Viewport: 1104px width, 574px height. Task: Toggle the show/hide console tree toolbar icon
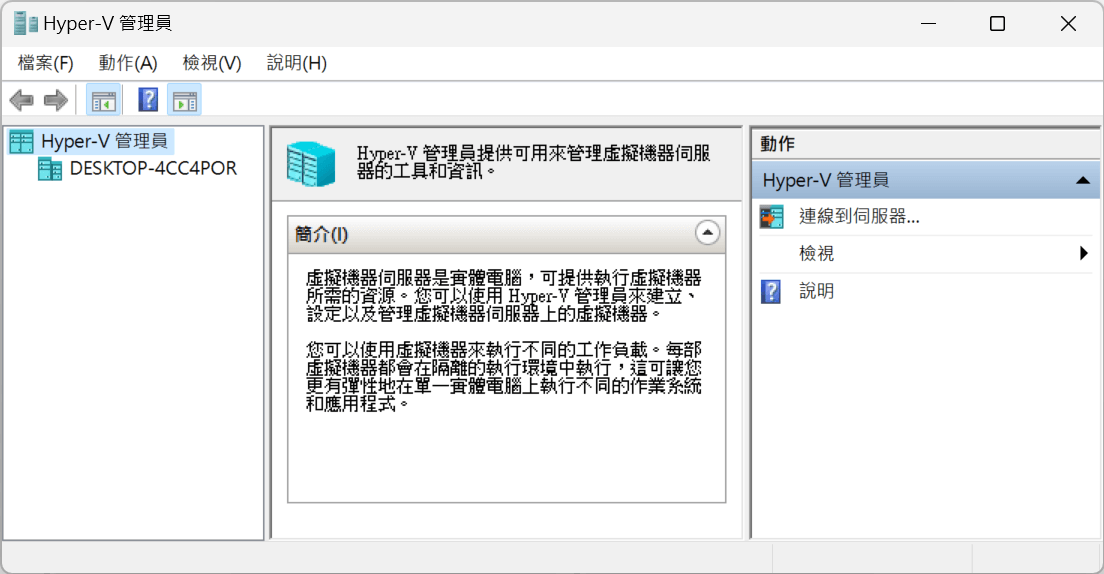point(104,100)
